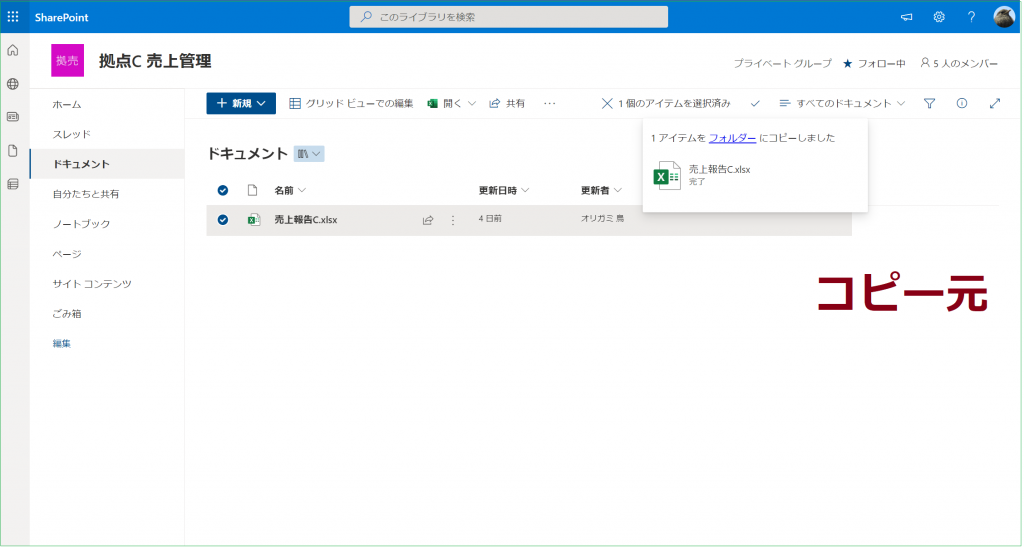Expand the 新規 dropdown button
The image size is (1024, 548).
[x=241, y=103]
